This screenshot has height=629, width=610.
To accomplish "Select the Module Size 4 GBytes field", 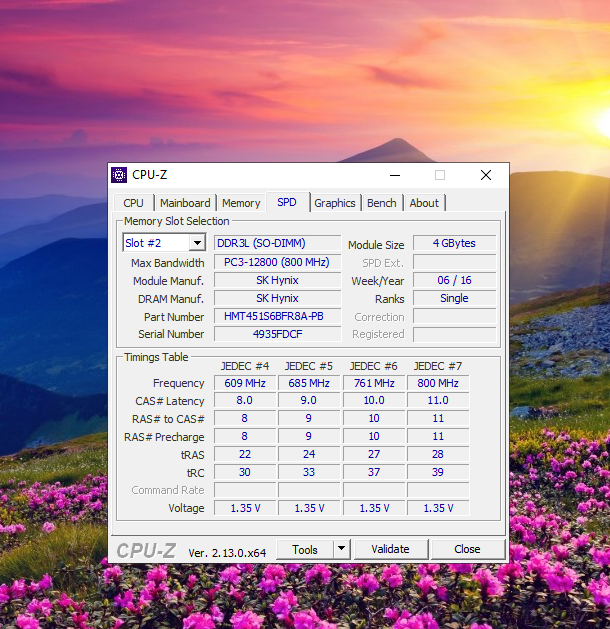I will click(454, 244).
